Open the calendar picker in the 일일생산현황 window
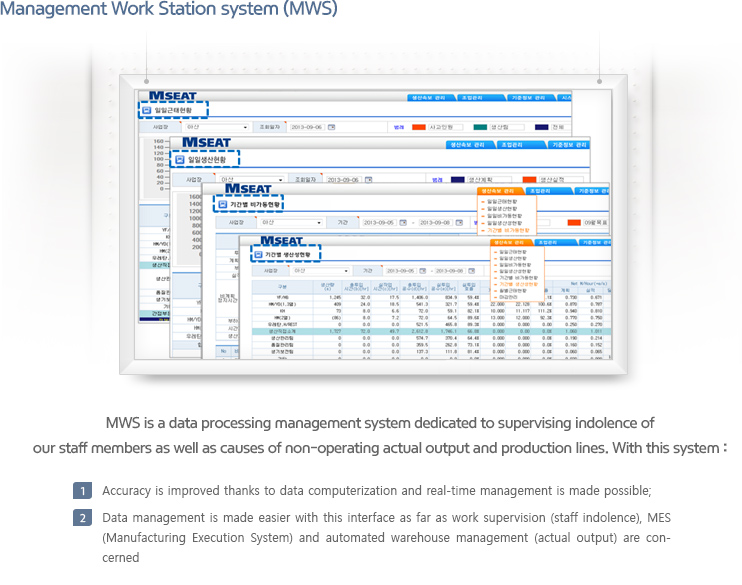The image size is (742, 585). (x=369, y=180)
